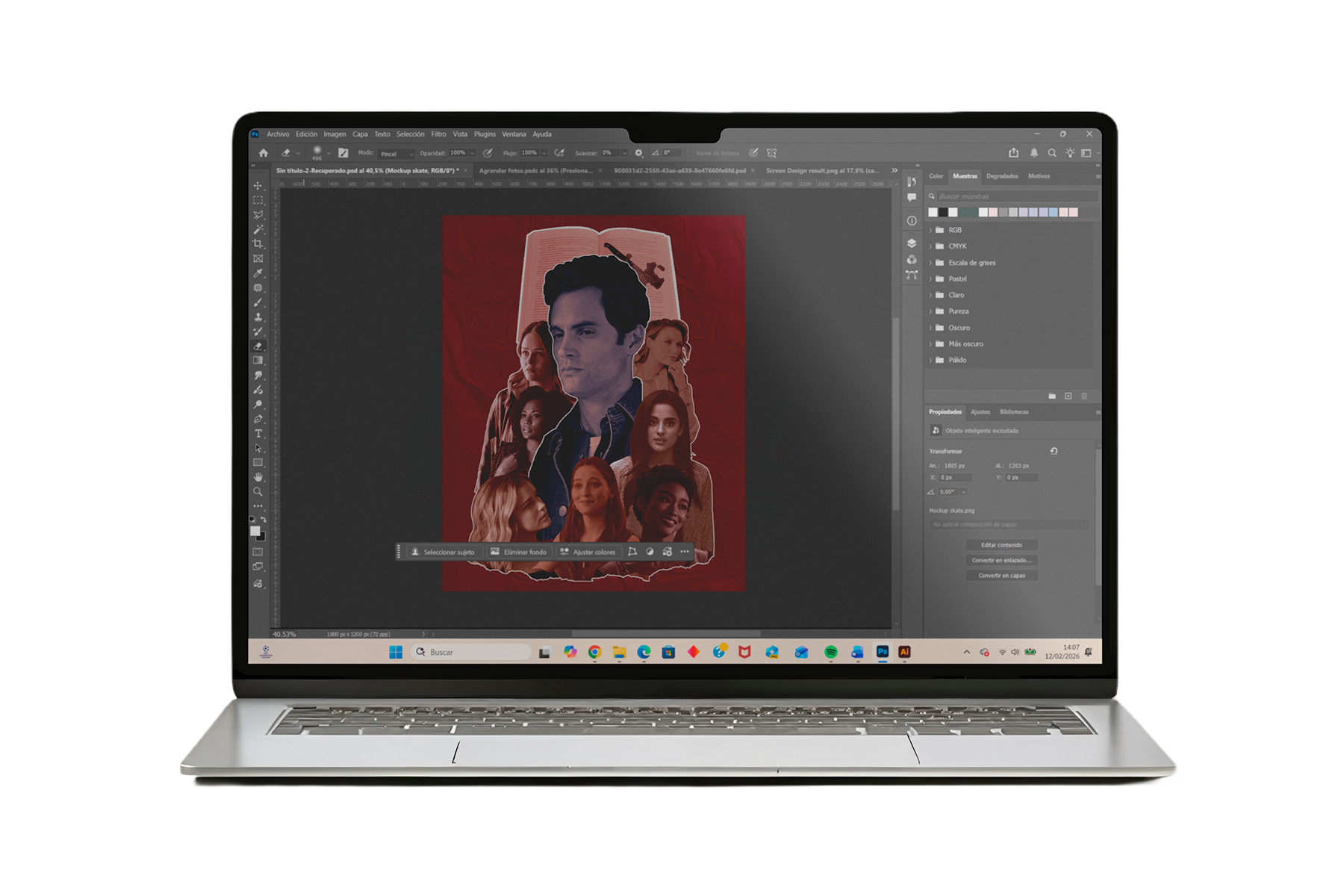The width and height of the screenshot is (1344, 896).
Task: Toggle airbrush build-up effect
Action: pyautogui.click(x=559, y=153)
